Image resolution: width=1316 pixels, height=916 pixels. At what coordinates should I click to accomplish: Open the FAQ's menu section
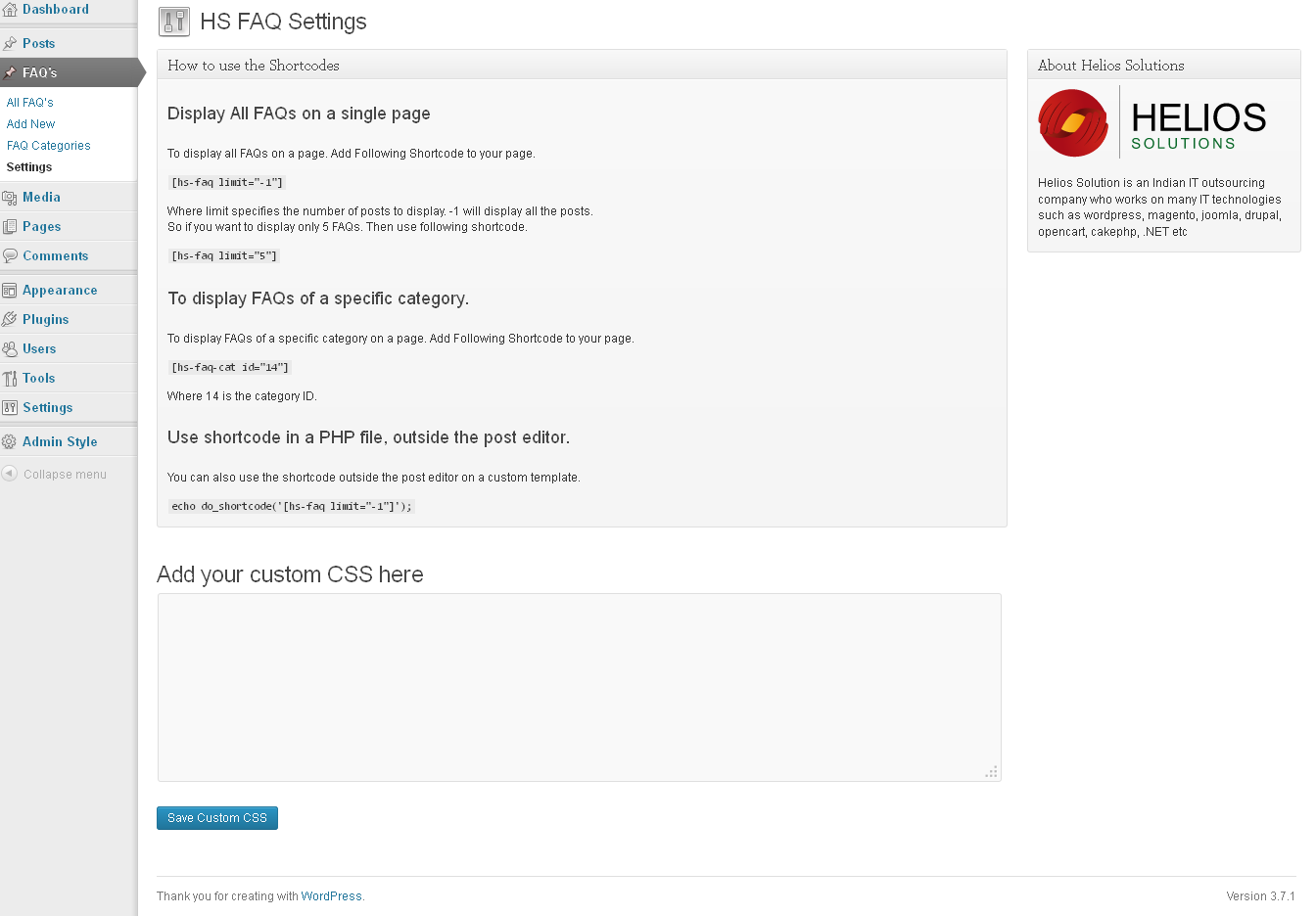39,73
